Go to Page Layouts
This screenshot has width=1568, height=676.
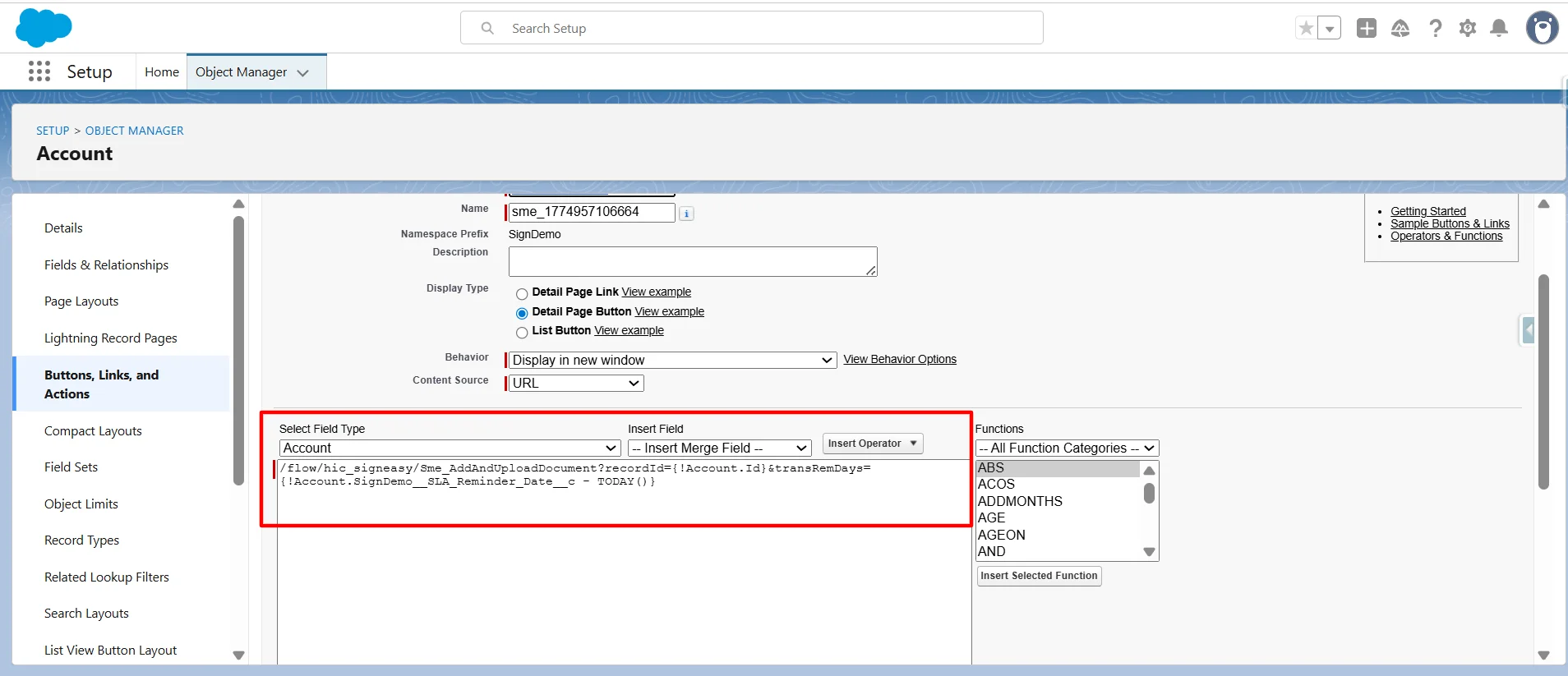[81, 301]
